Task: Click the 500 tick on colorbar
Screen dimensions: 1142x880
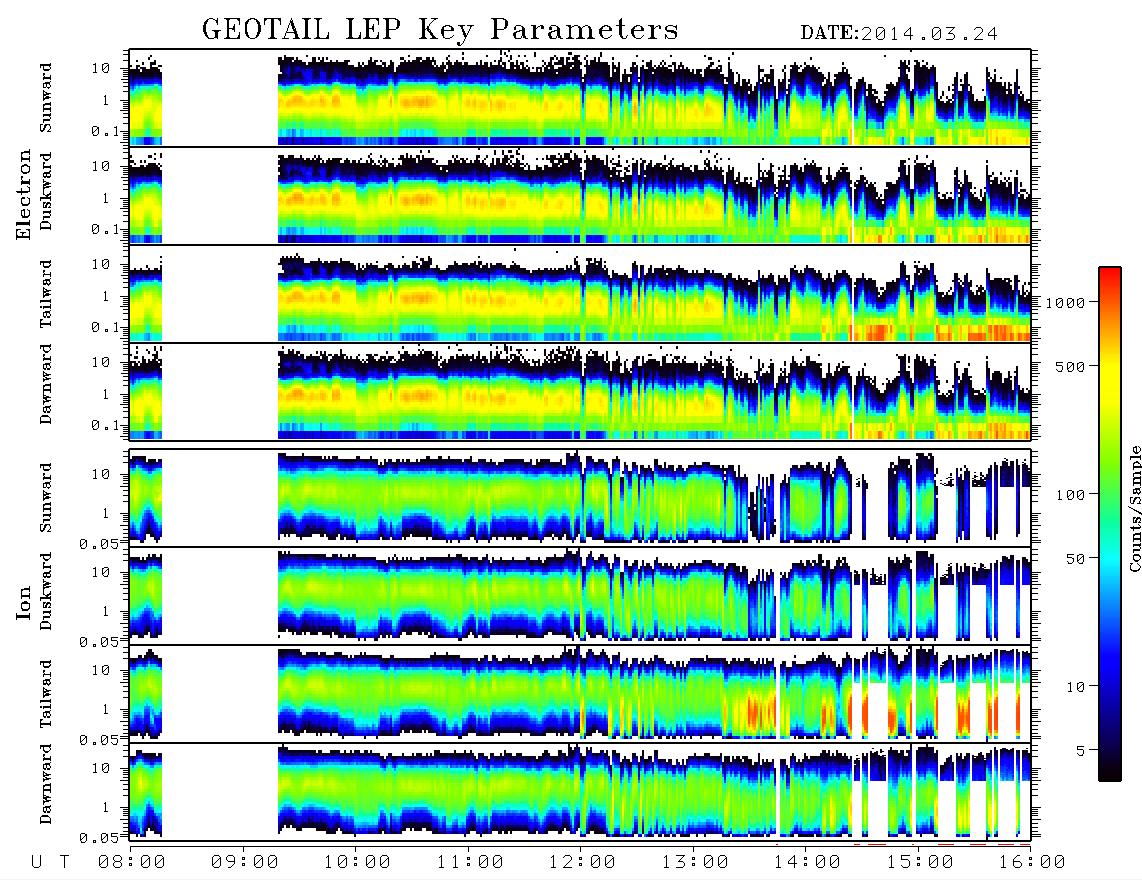Action: click(1070, 366)
